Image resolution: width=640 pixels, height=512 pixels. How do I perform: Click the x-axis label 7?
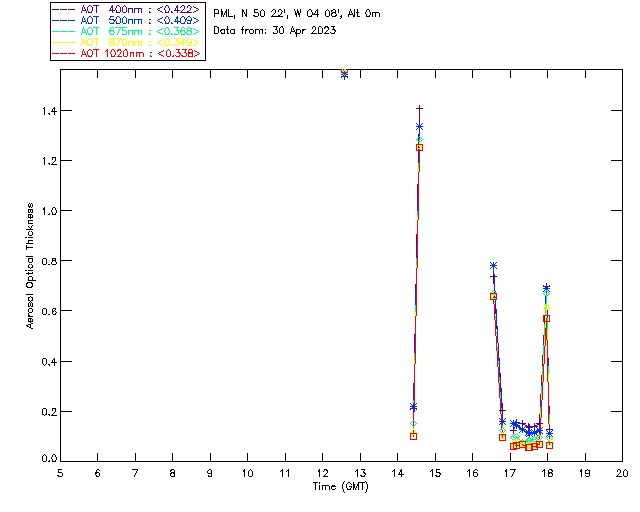pos(135,473)
